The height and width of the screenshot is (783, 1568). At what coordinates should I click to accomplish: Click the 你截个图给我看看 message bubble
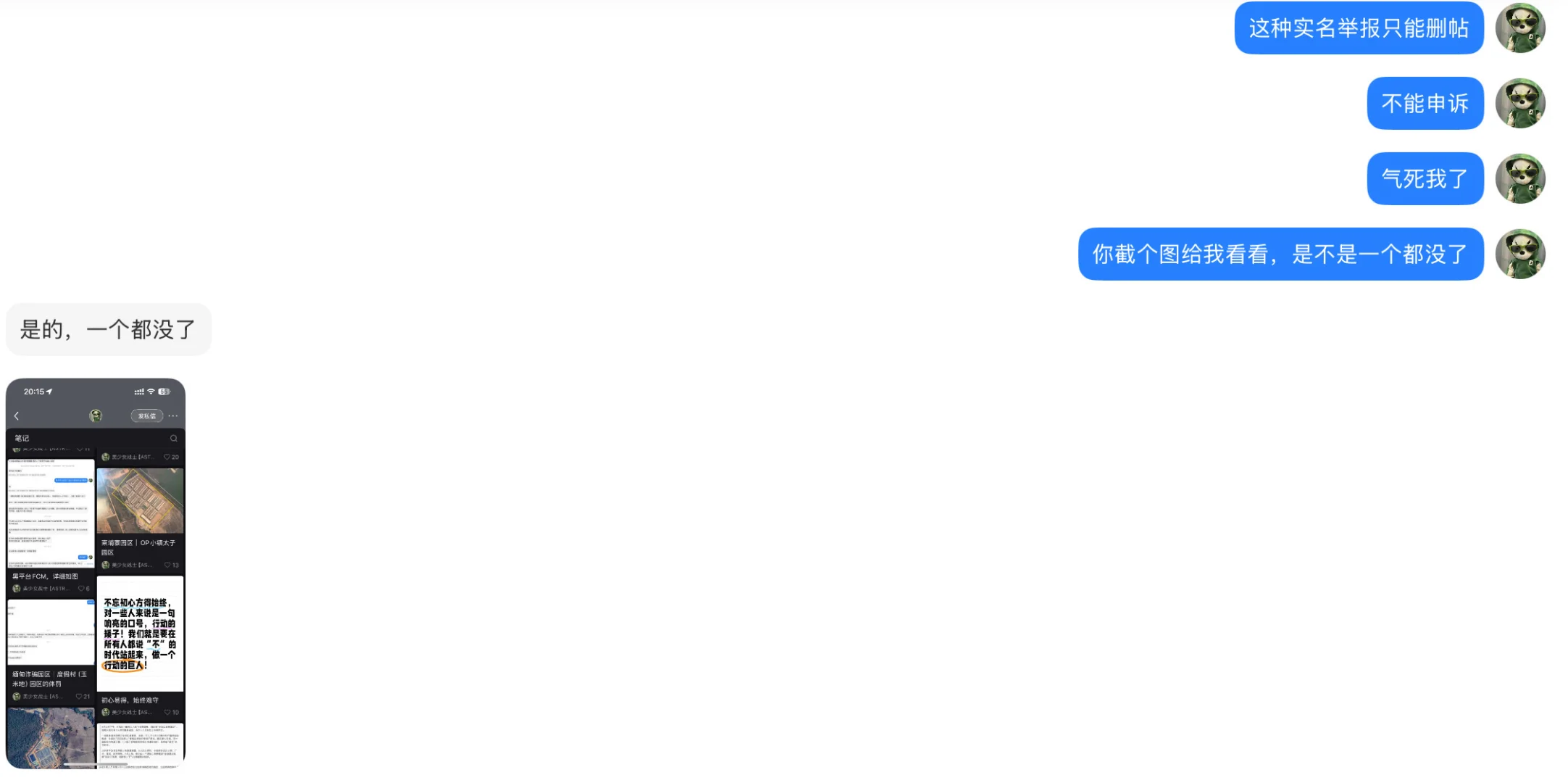pyautogui.click(x=1280, y=254)
